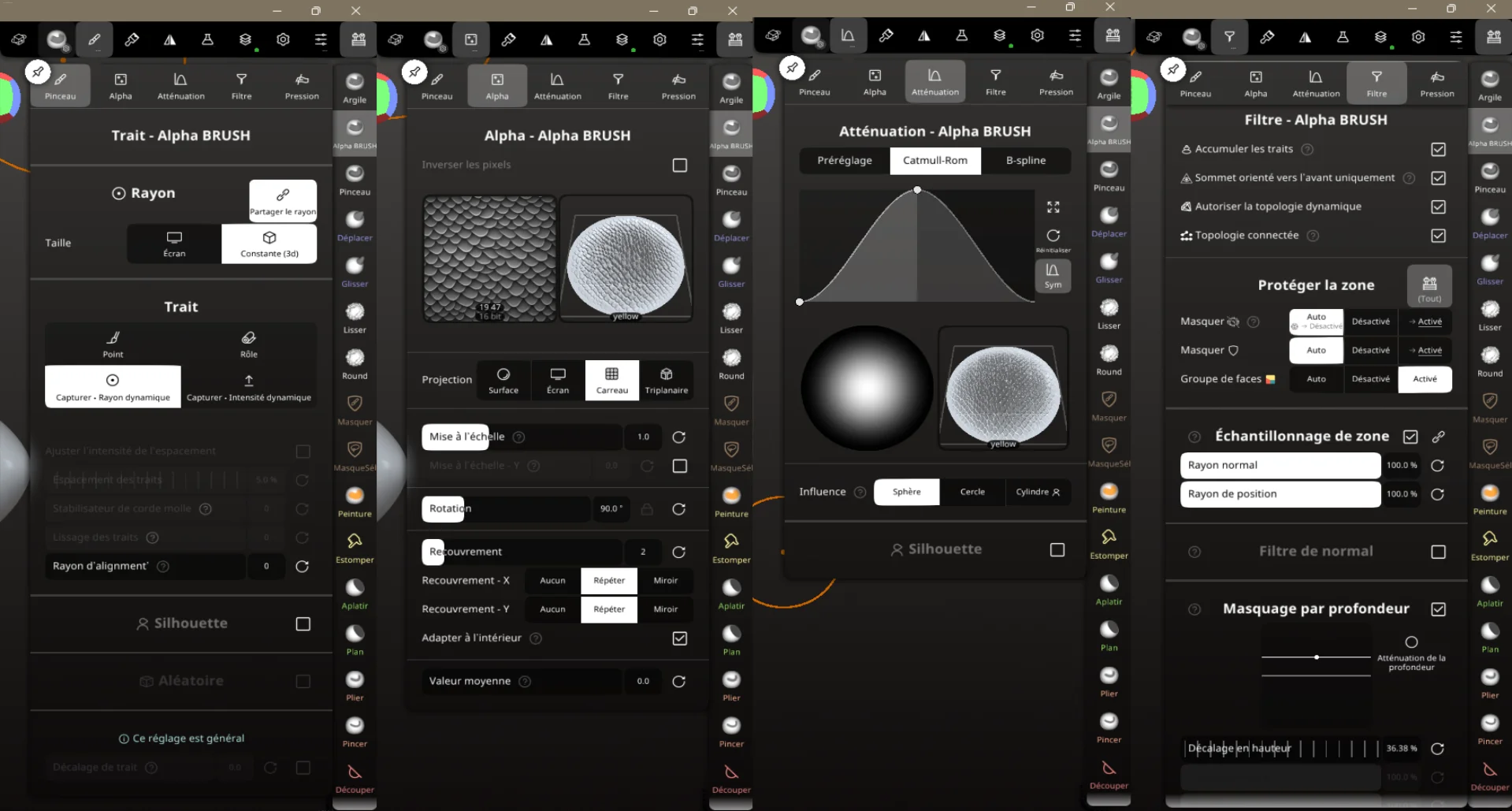1512x811 pixels.
Task: Click Partager le rayon in the Trait panel
Action: pyautogui.click(x=283, y=200)
